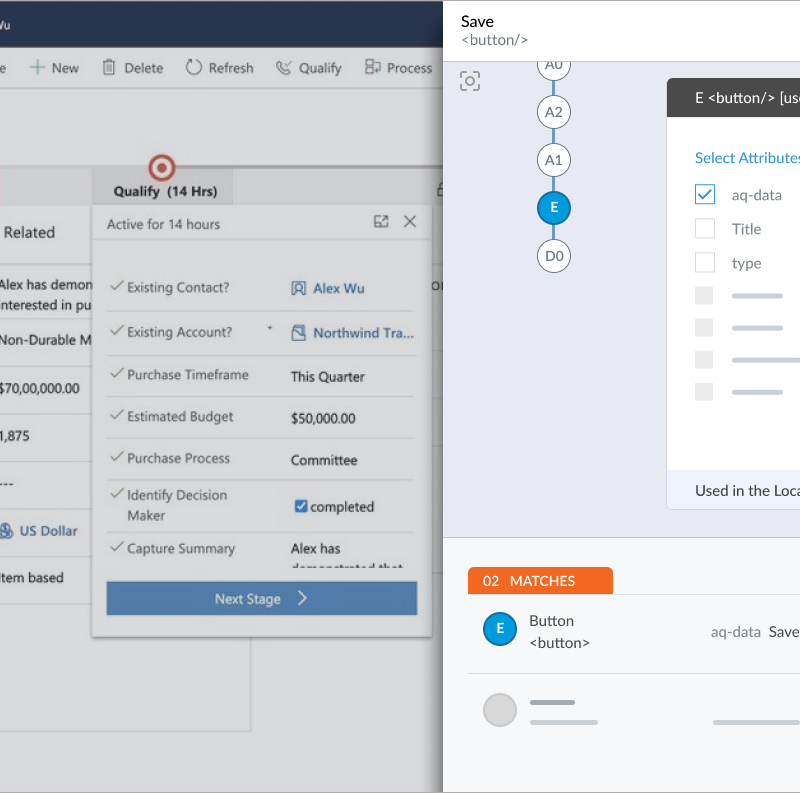Screen dimensions: 800x793
Task: Click the Next Stage button
Action: [261, 599]
